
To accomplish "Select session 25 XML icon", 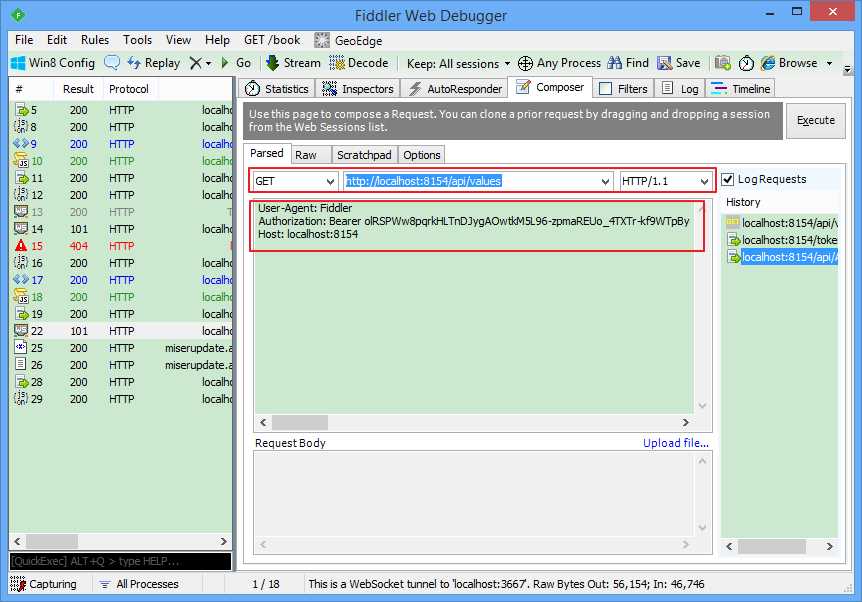I will (x=21, y=347).
